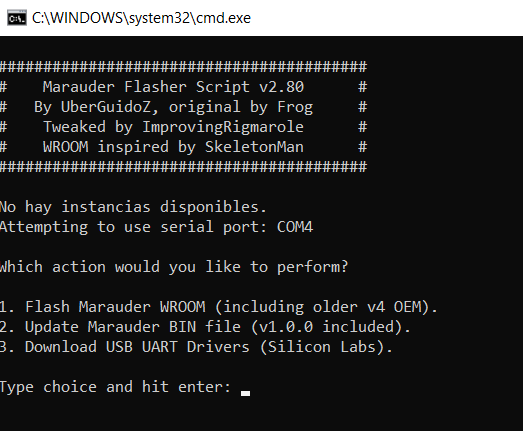Click the 'v1.0.0 included' text in option 2

pyautogui.click(x=327, y=327)
